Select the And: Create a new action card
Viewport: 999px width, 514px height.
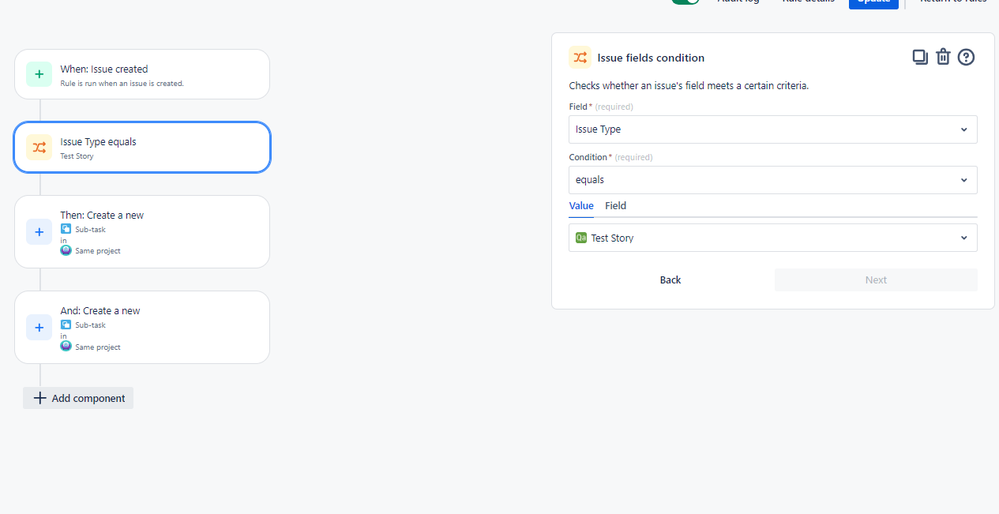142,327
